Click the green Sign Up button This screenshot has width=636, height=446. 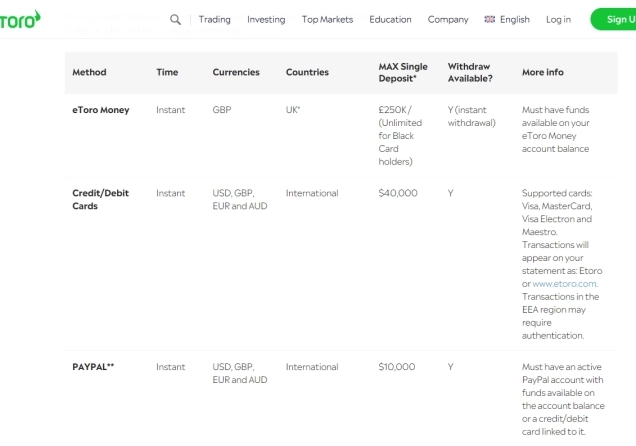(x=613, y=19)
